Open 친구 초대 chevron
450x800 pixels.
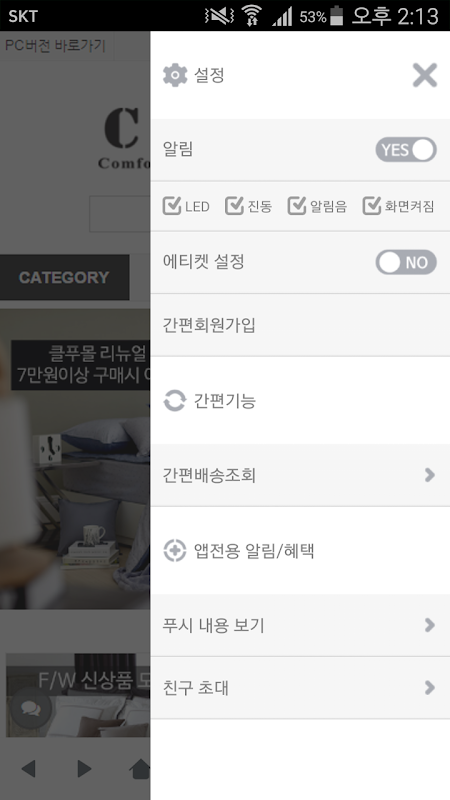[x=430, y=688]
